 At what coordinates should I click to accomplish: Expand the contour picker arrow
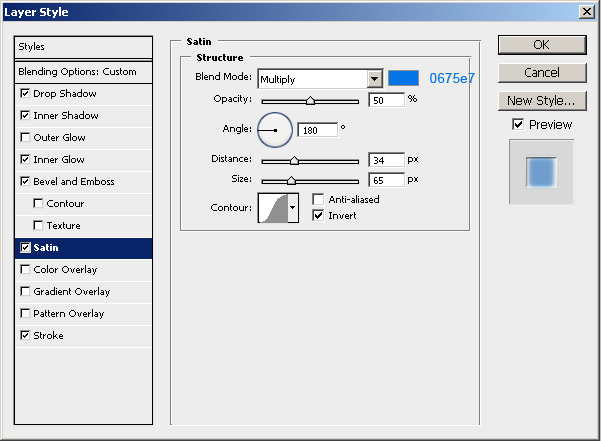[293, 208]
